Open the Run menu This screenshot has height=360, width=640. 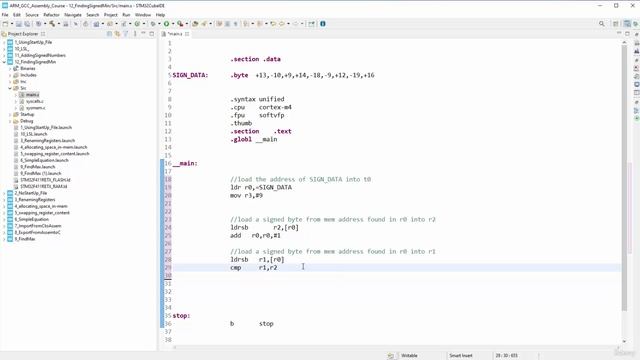(x=126, y=15)
